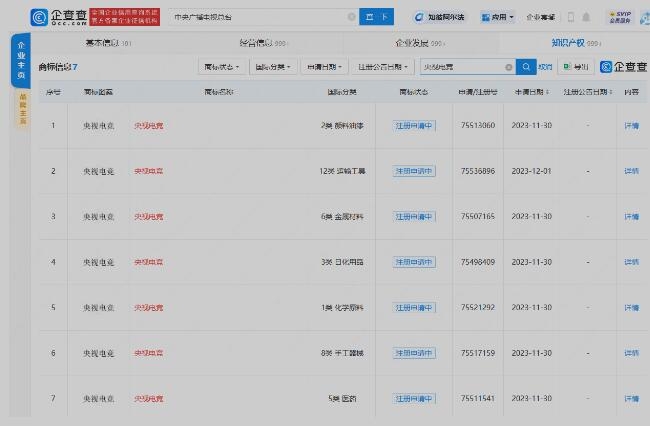This screenshot has height=426, width=650.
Task: Click red 央视电竞 name in row 5
Action: 148,307
